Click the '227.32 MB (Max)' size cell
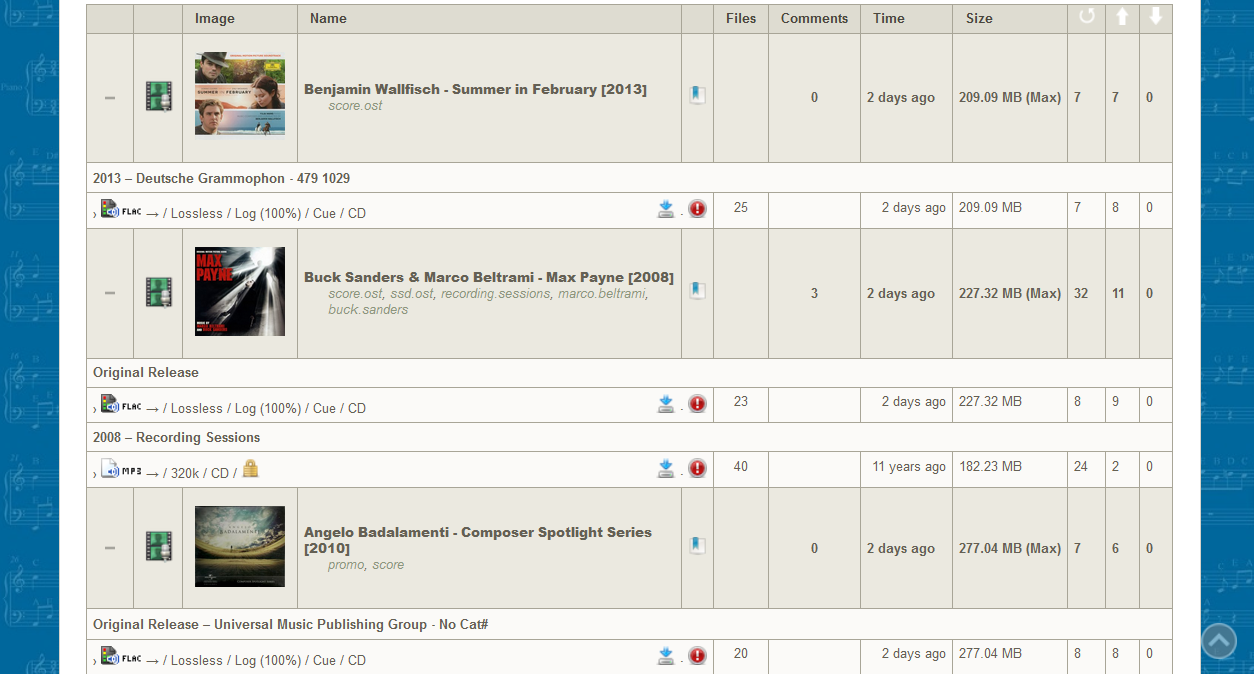 point(1010,293)
